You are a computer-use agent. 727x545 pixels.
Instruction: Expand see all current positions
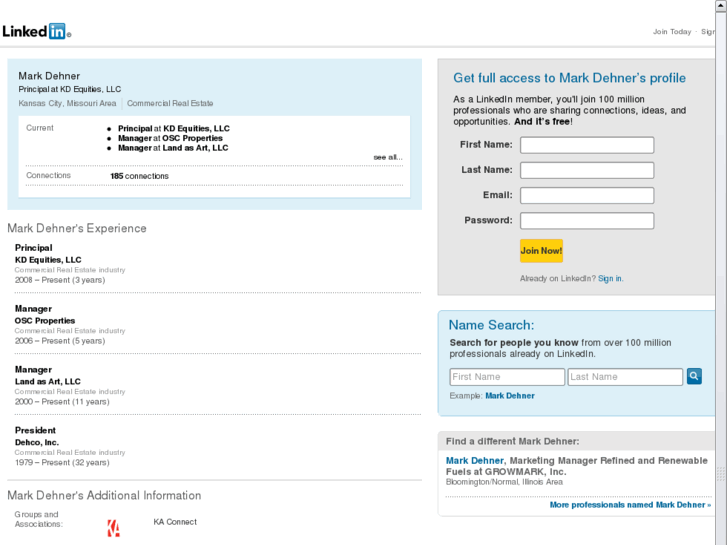tap(388, 157)
